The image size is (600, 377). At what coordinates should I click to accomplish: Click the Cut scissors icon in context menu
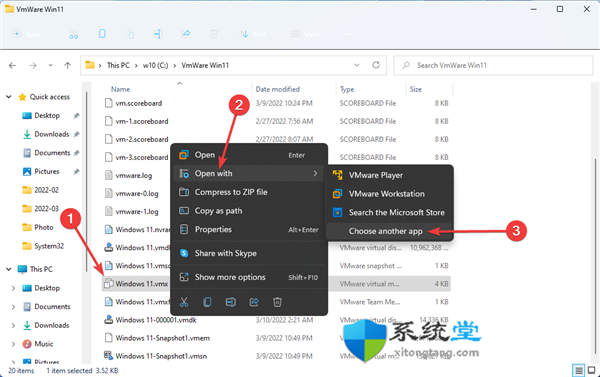click(x=184, y=302)
